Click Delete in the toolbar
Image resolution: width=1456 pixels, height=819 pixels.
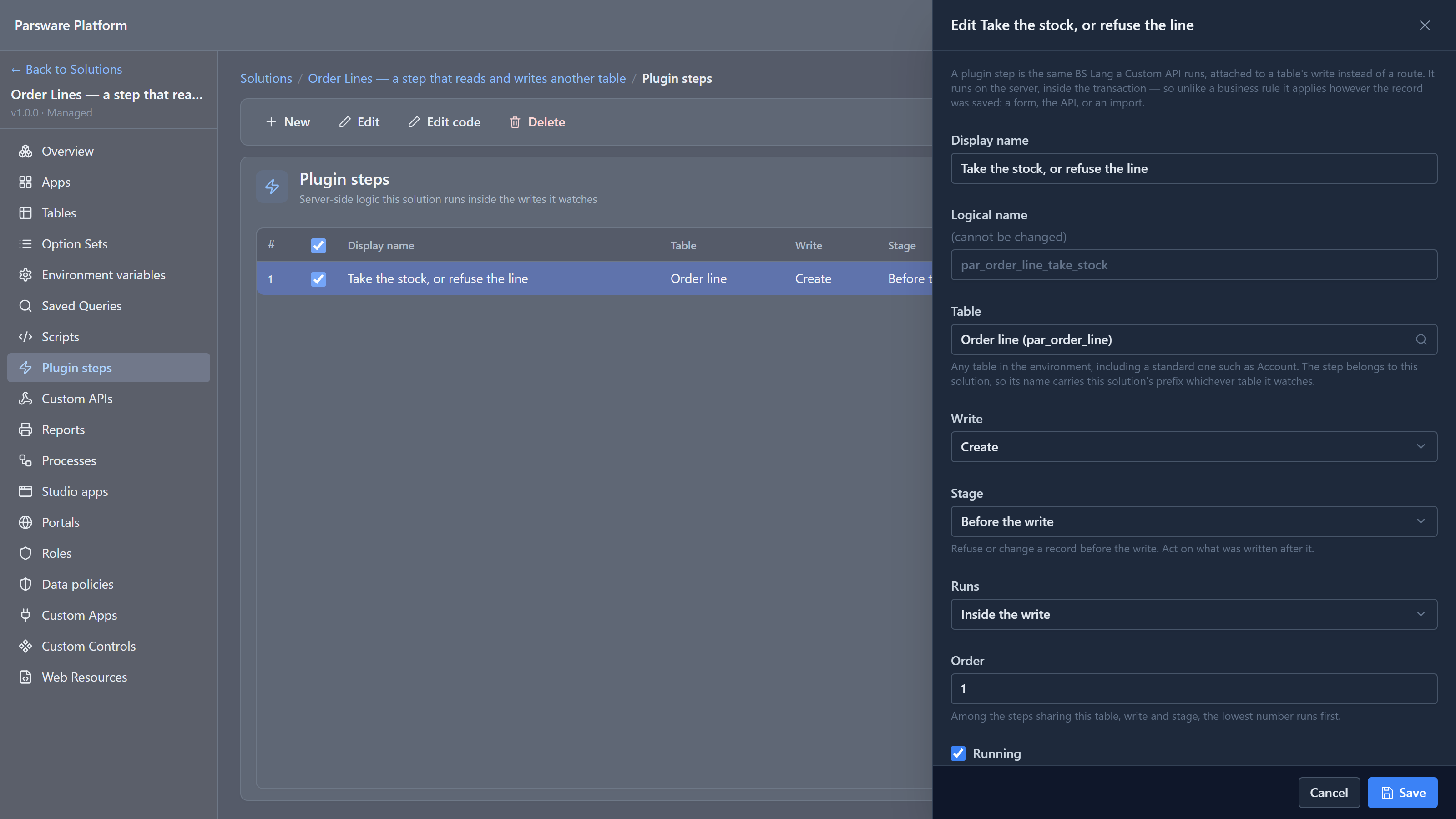[x=537, y=122]
